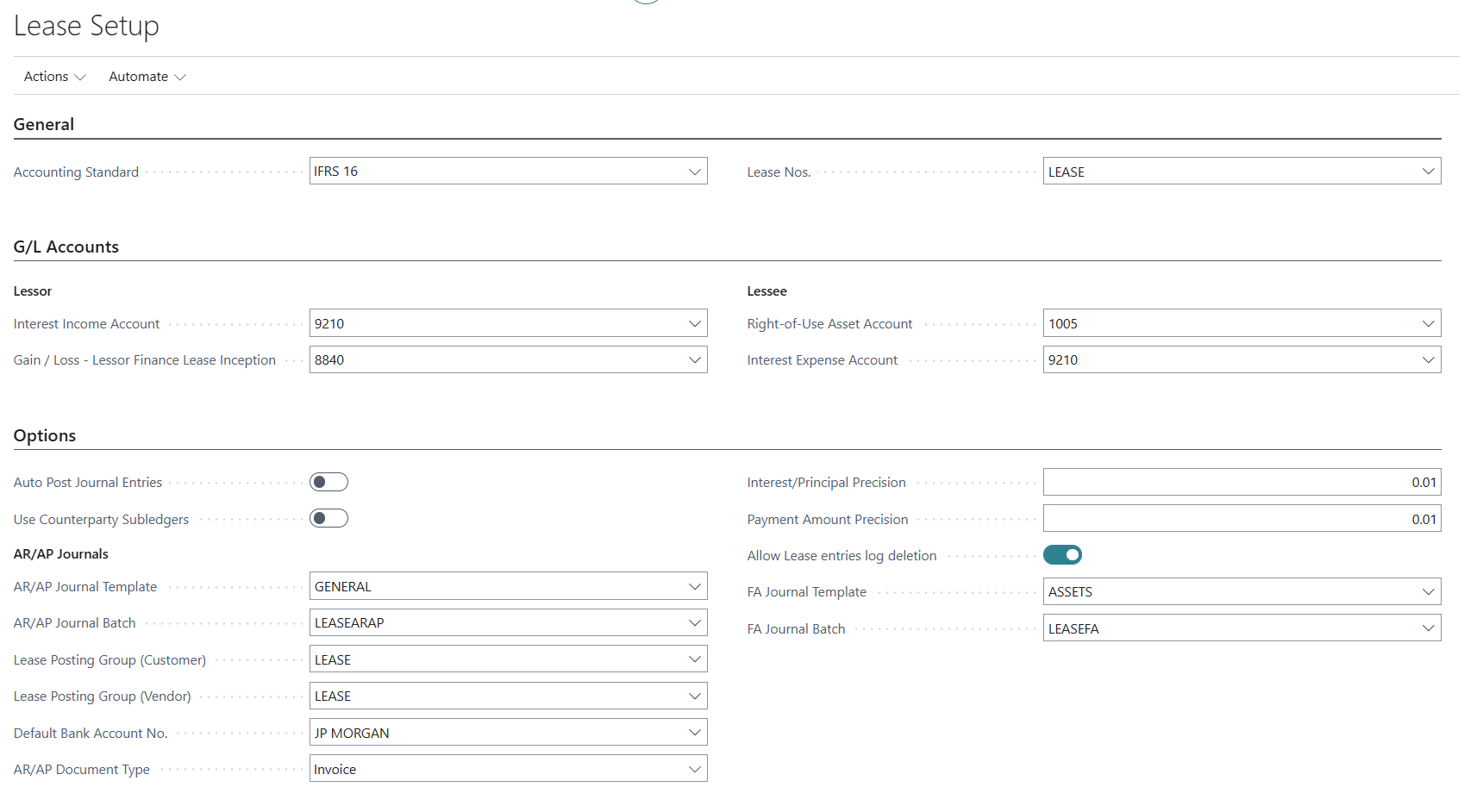This screenshot has height=812, width=1464.
Task: Expand the Accounting Standard dropdown
Action: coord(694,172)
